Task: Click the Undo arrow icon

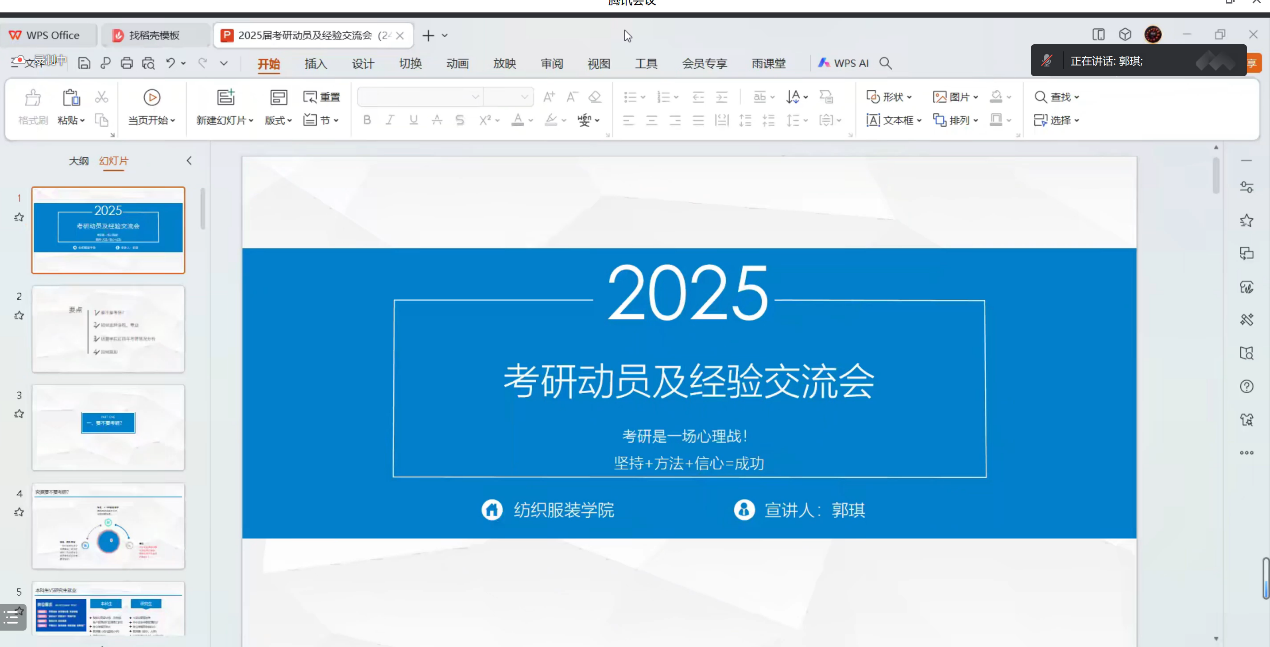Action: pyautogui.click(x=171, y=63)
